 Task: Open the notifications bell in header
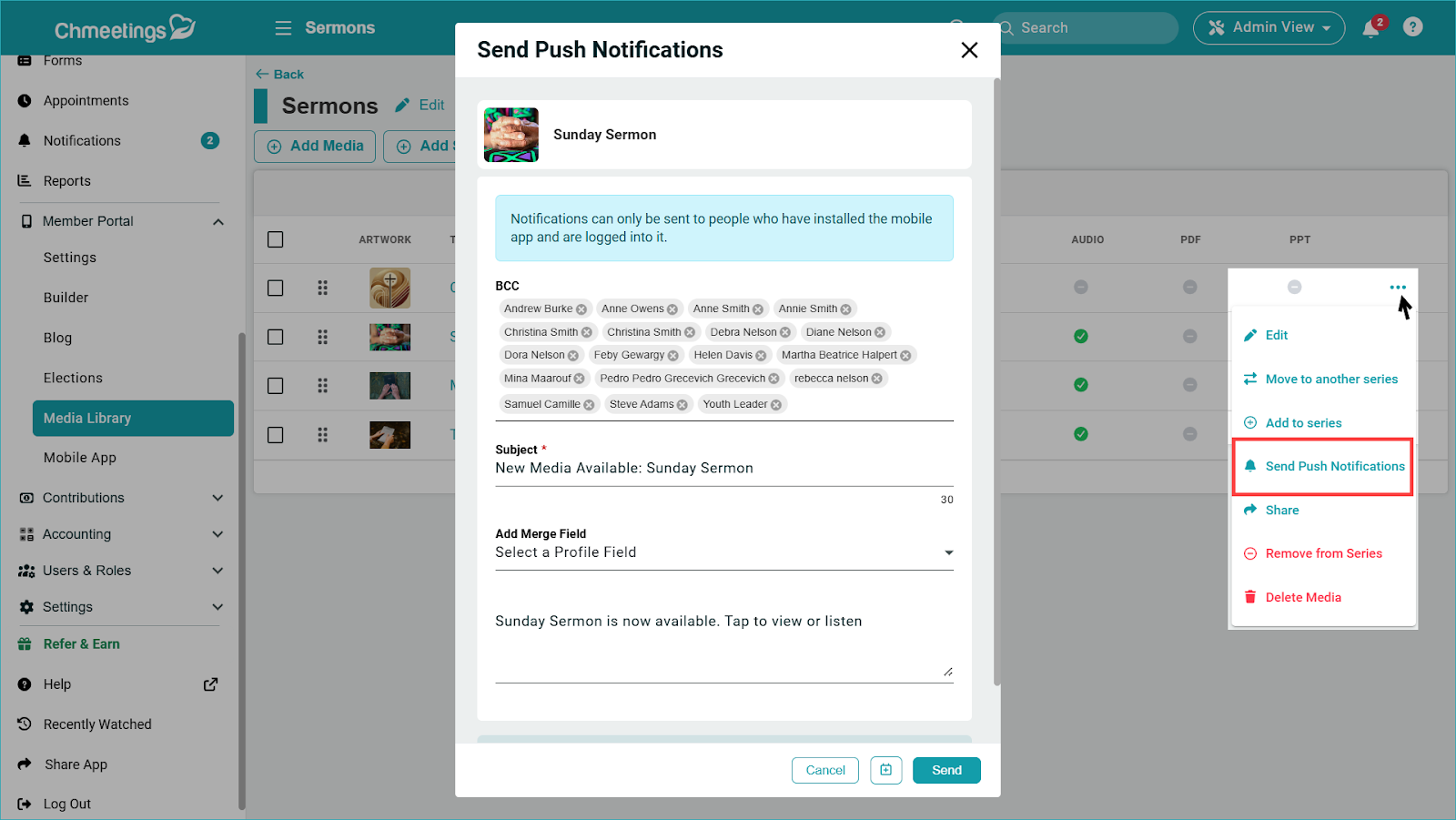pos(1370,28)
